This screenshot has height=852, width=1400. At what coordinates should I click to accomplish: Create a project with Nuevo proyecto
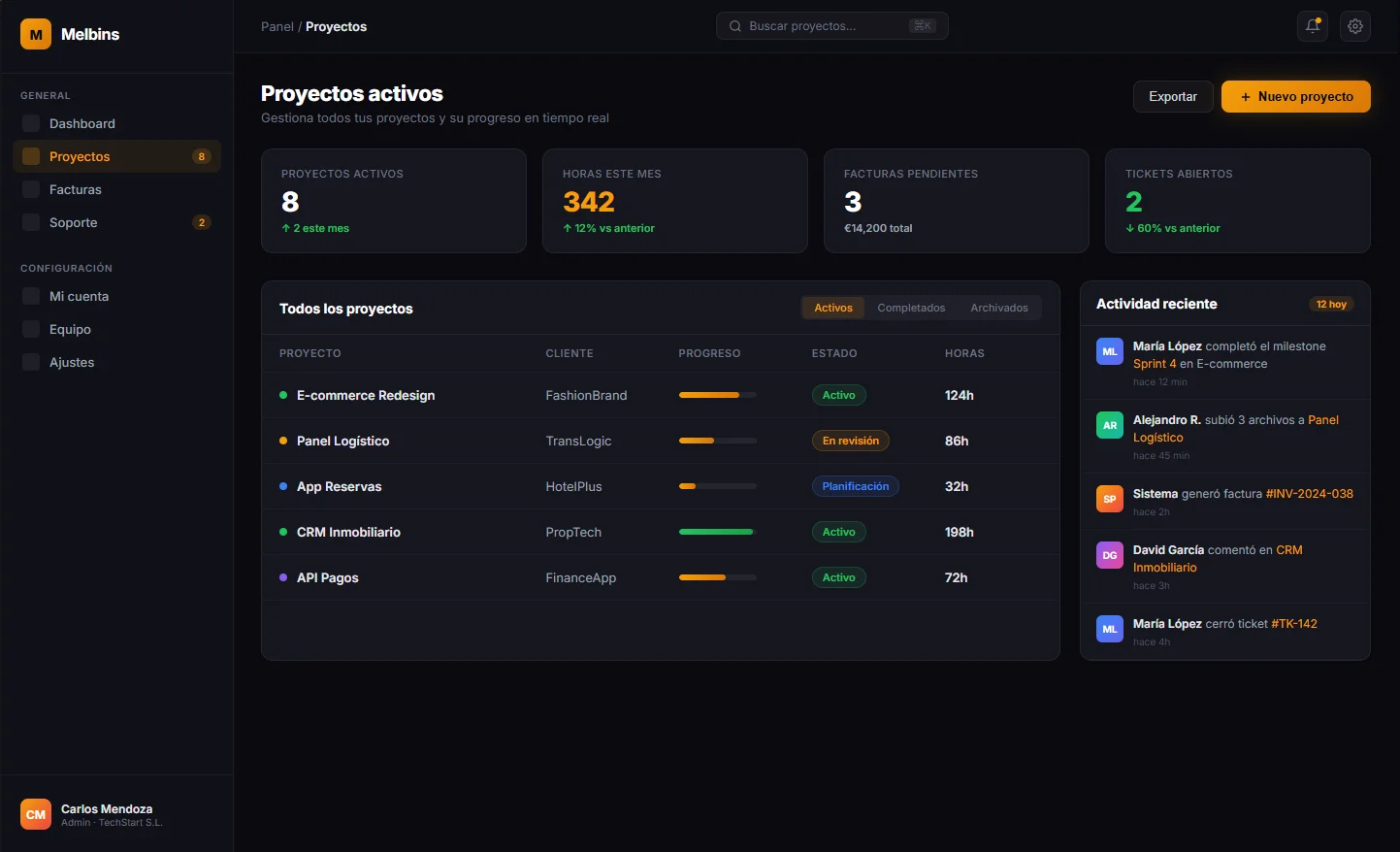click(1295, 97)
